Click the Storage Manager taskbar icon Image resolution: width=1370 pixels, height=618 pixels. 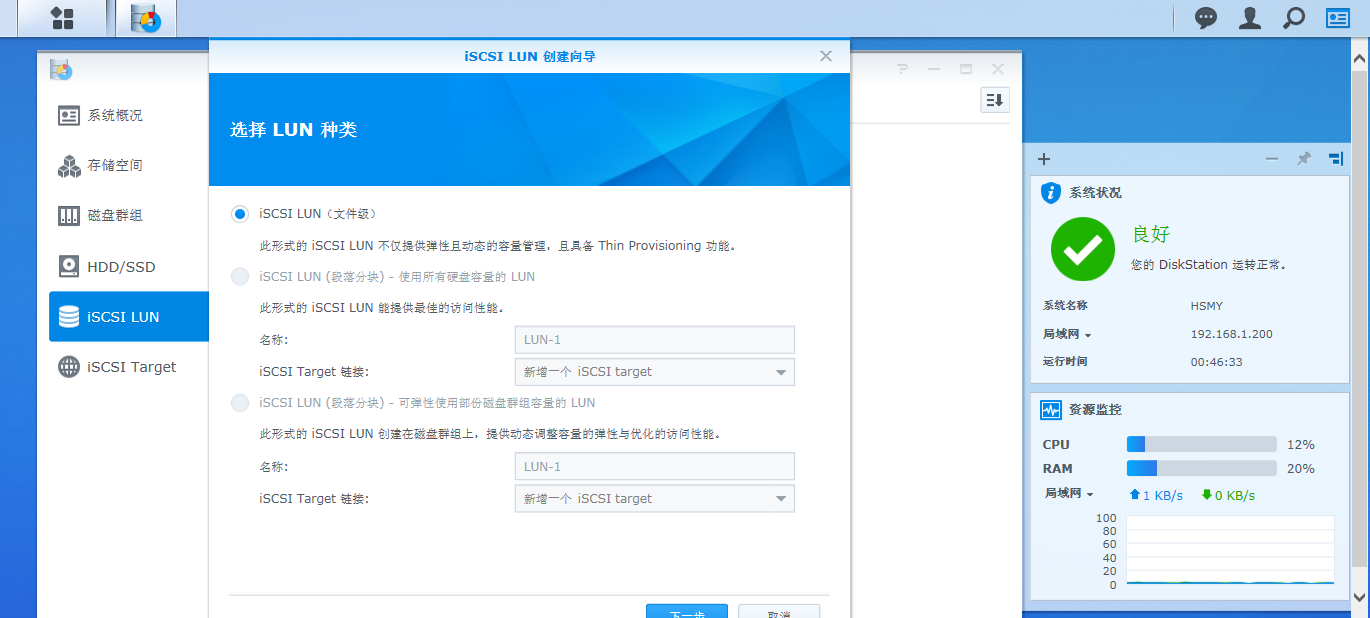tap(146, 18)
